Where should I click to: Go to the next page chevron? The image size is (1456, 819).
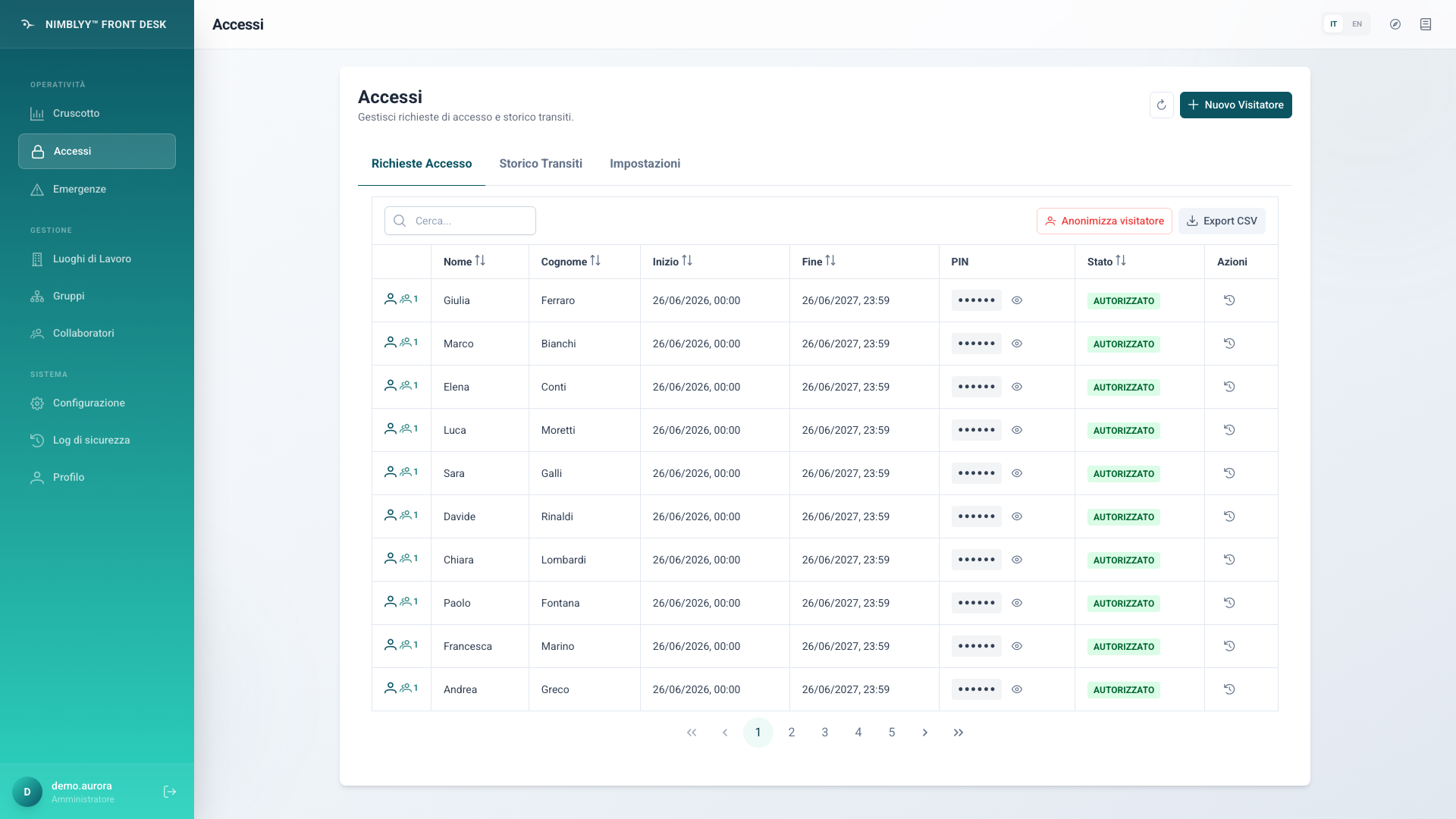(x=925, y=733)
